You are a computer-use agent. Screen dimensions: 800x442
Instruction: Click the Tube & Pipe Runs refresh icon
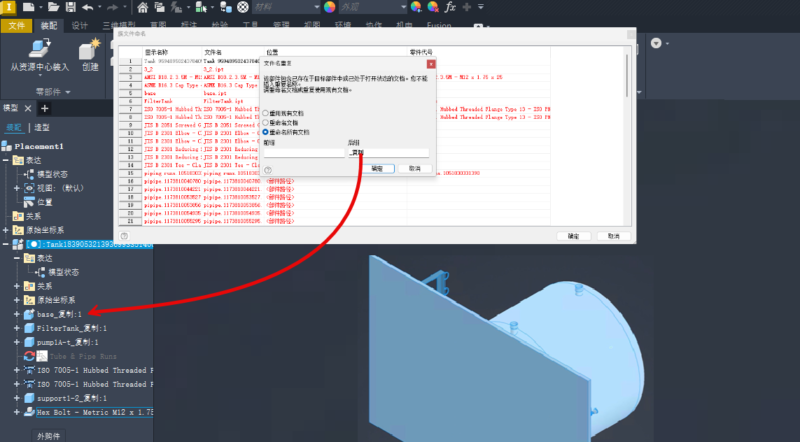pos(29,356)
